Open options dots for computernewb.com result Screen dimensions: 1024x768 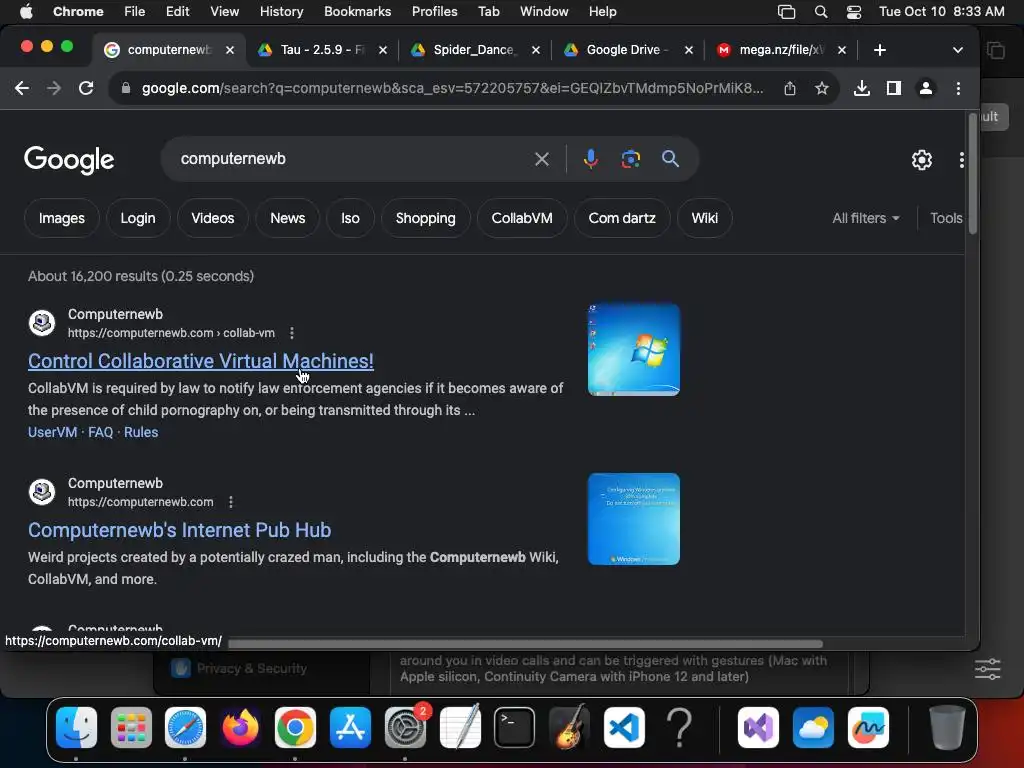[231, 502]
